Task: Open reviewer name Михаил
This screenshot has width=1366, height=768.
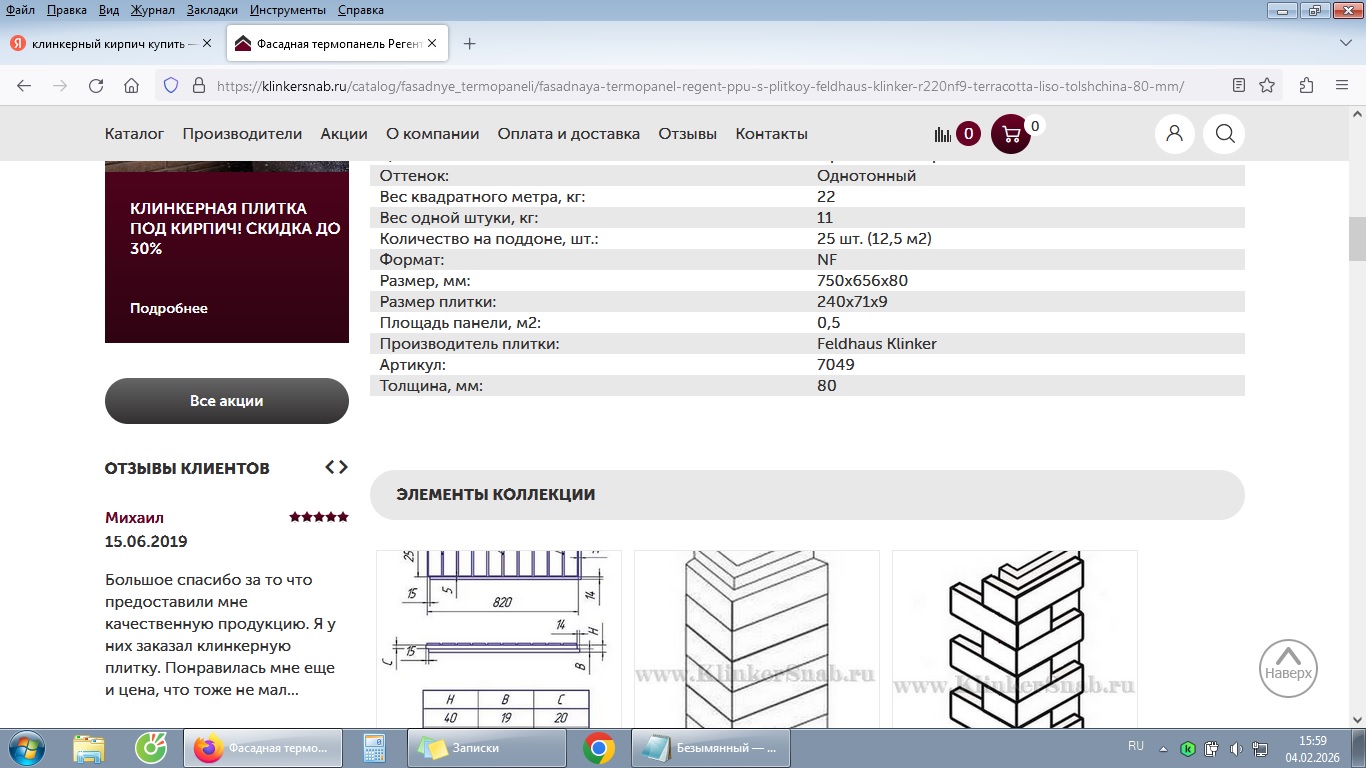Action: 134,518
